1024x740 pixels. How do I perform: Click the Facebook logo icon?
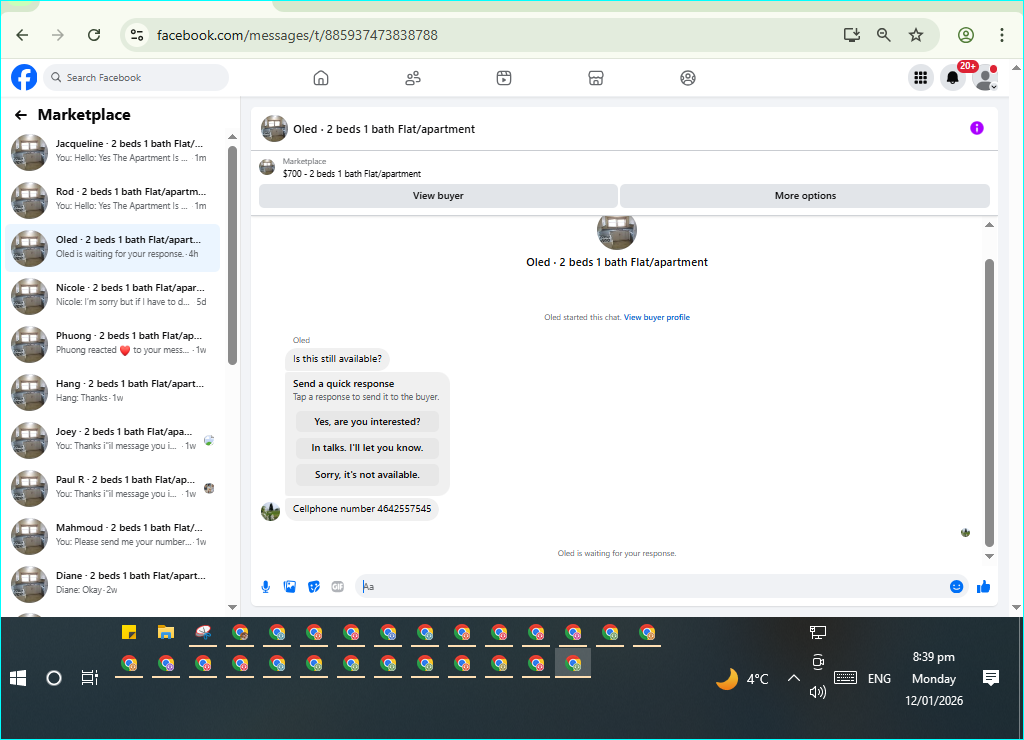[24, 78]
